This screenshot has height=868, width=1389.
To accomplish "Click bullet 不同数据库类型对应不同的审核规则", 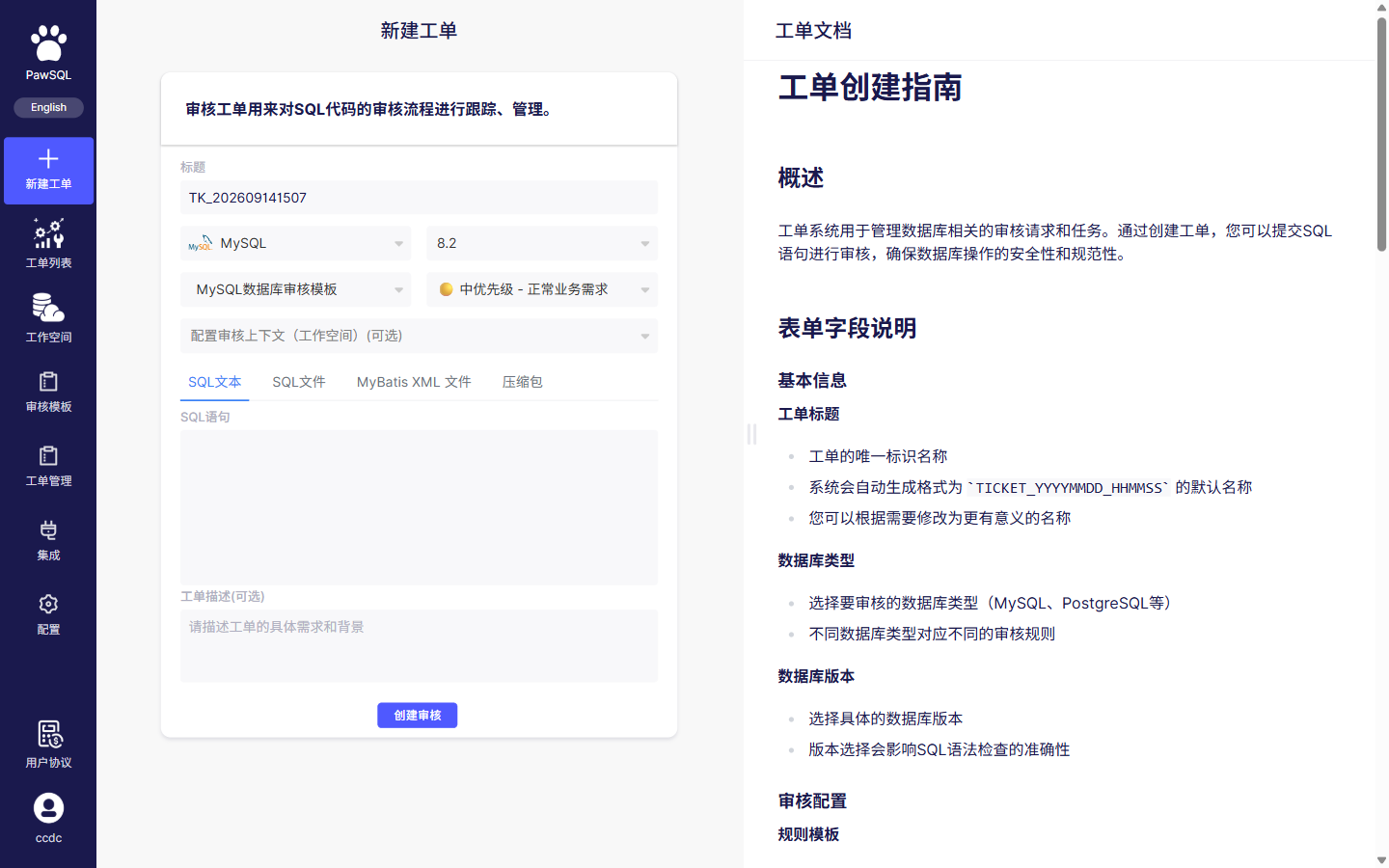I will [932, 634].
